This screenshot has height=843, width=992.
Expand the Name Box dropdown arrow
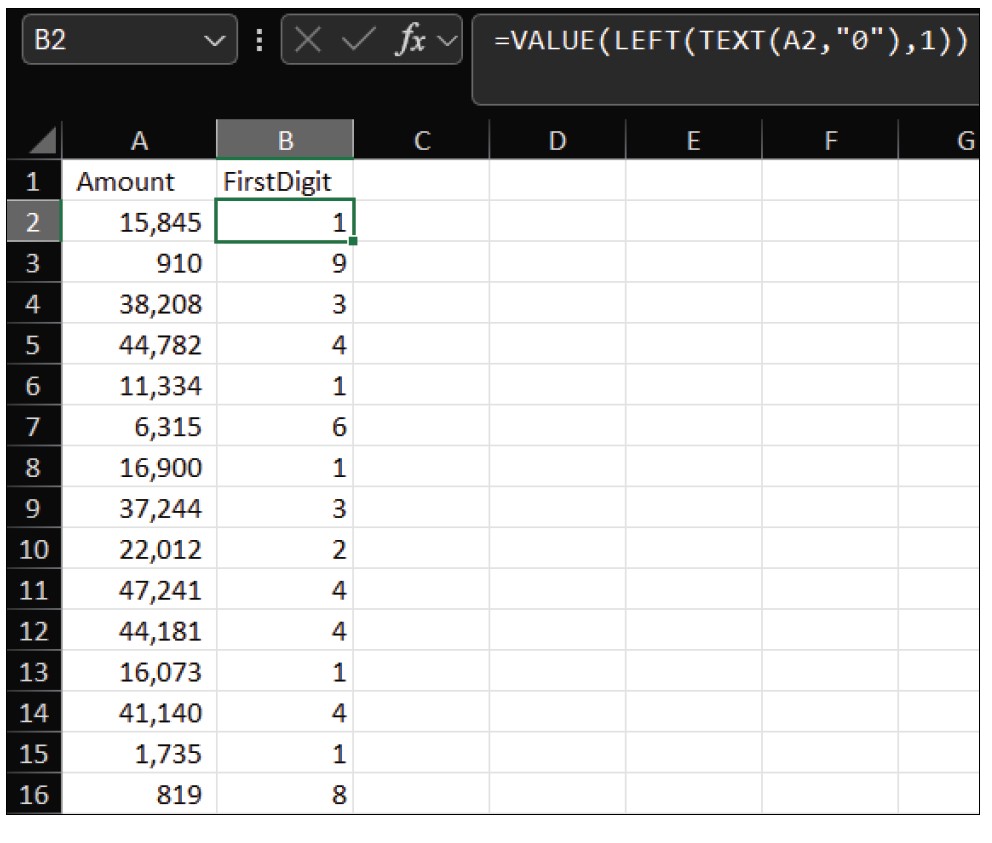212,41
